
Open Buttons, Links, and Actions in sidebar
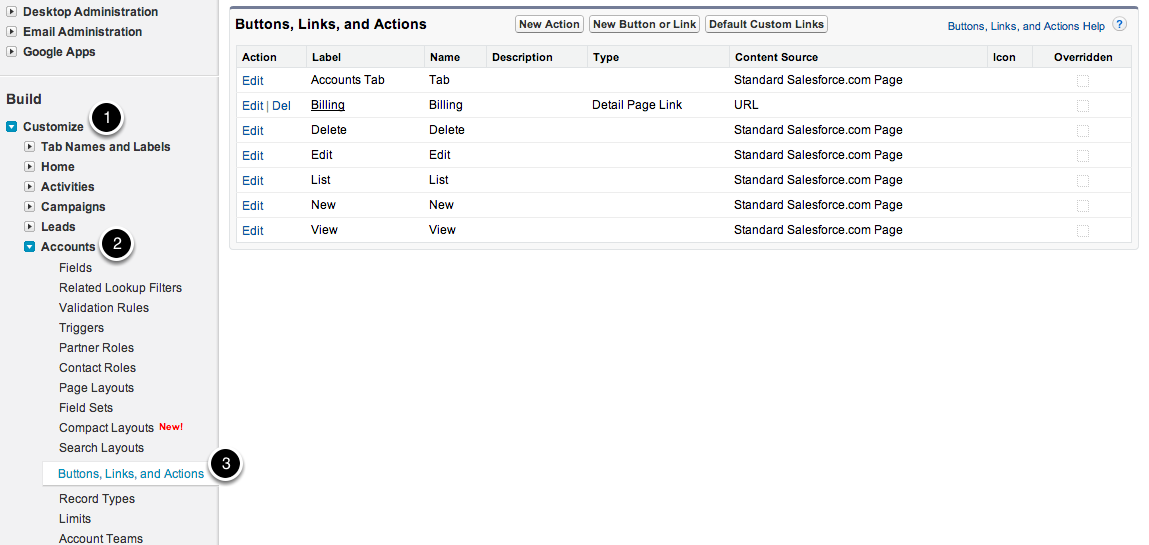(131, 474)
